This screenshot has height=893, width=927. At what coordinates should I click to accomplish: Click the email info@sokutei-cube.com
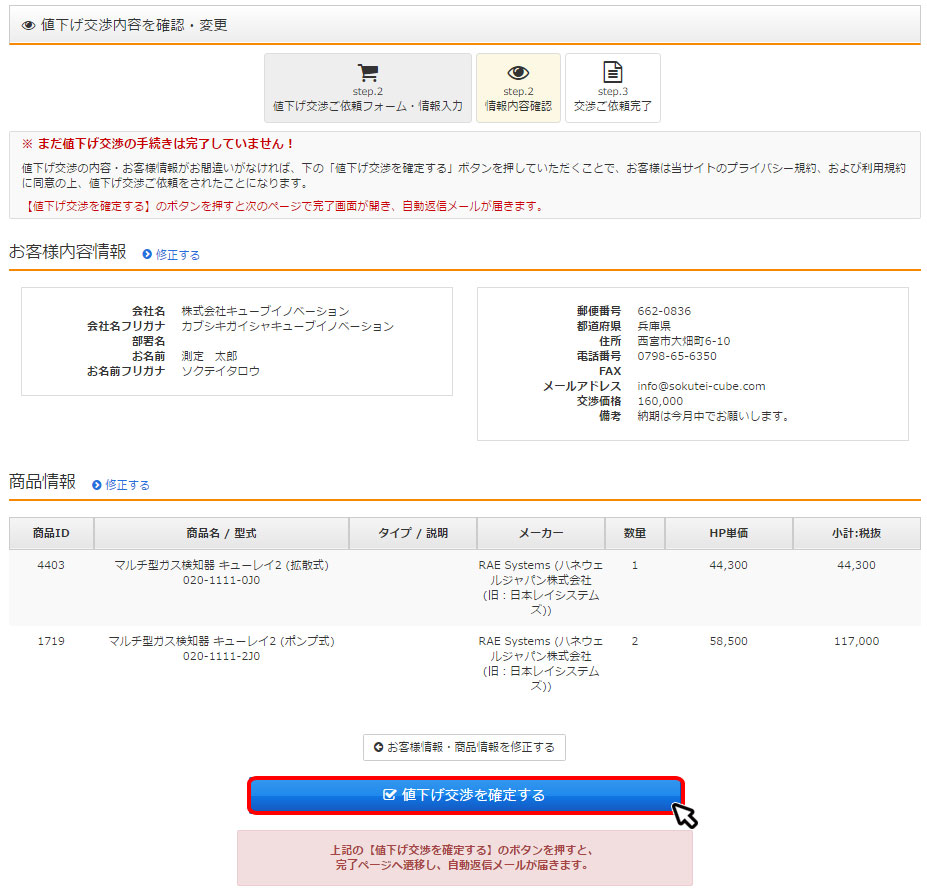pyautogui.click(x=701, y=386)
